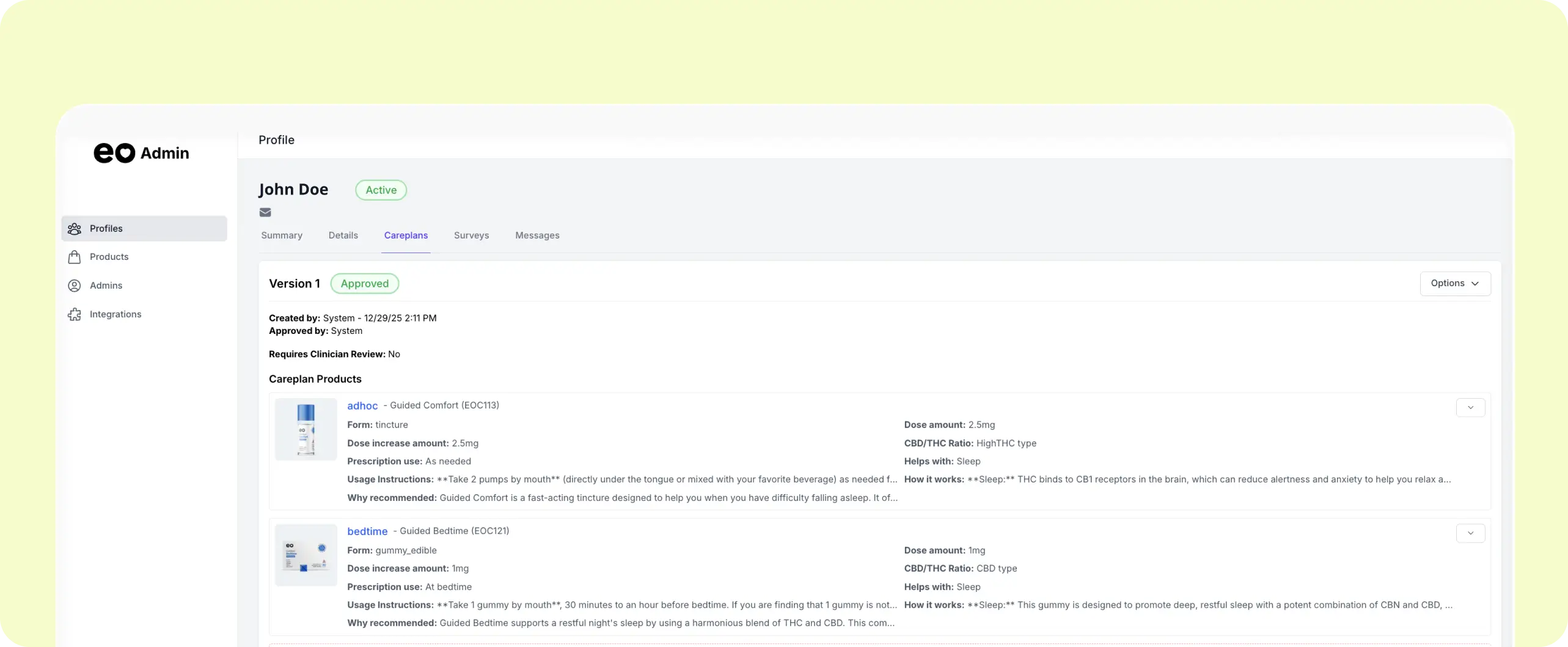Open the Details tab
Image resolution: width=1568 pixels, height=647 pixels.
pos(343,235)
